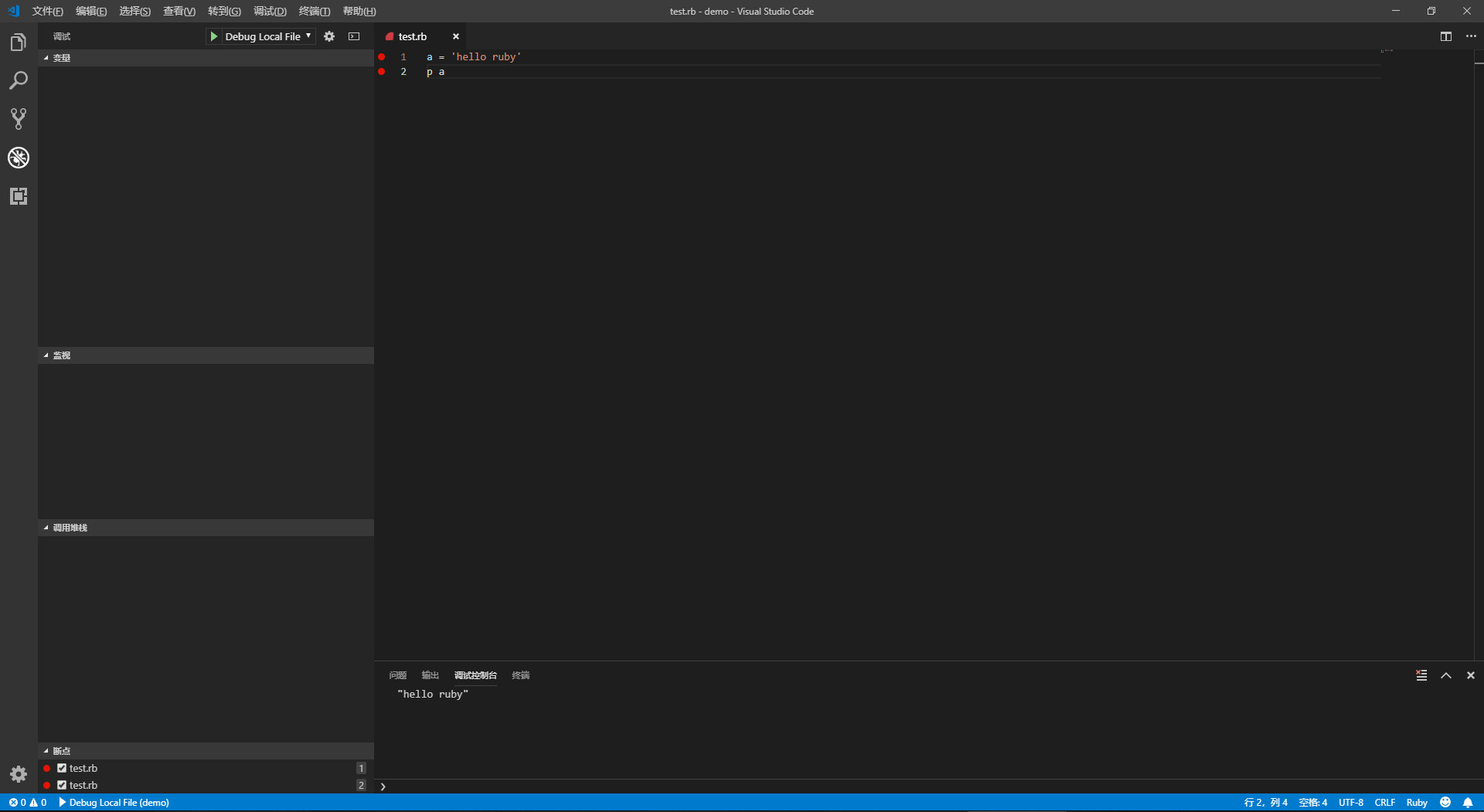The height and width of the screenshot is (812, 1484).
Task: Open the Extensions view
Action: [x=19, y=196]
